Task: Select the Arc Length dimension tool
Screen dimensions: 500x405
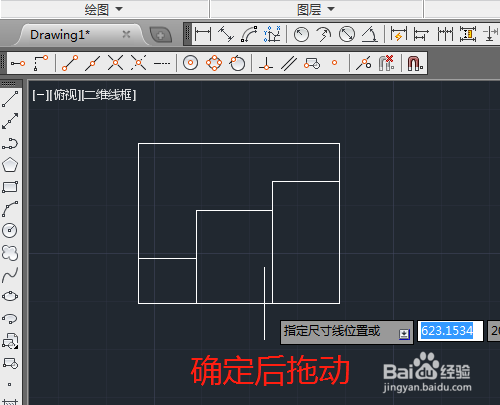Action: tap(249, 34)
